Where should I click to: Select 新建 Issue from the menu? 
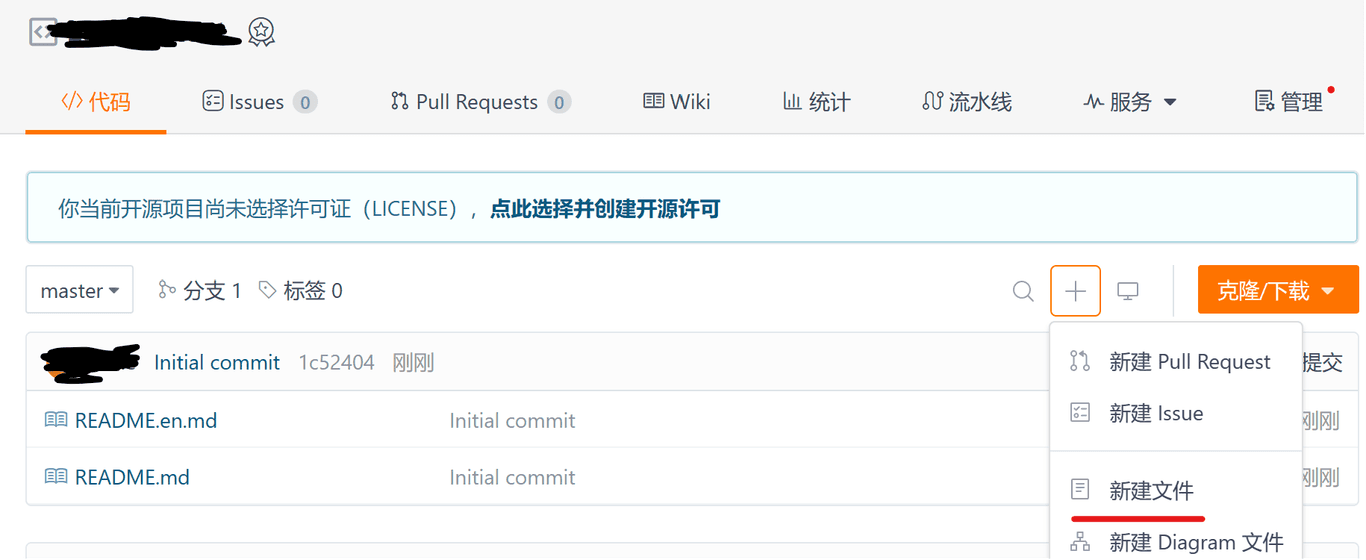coord(1155,413)
